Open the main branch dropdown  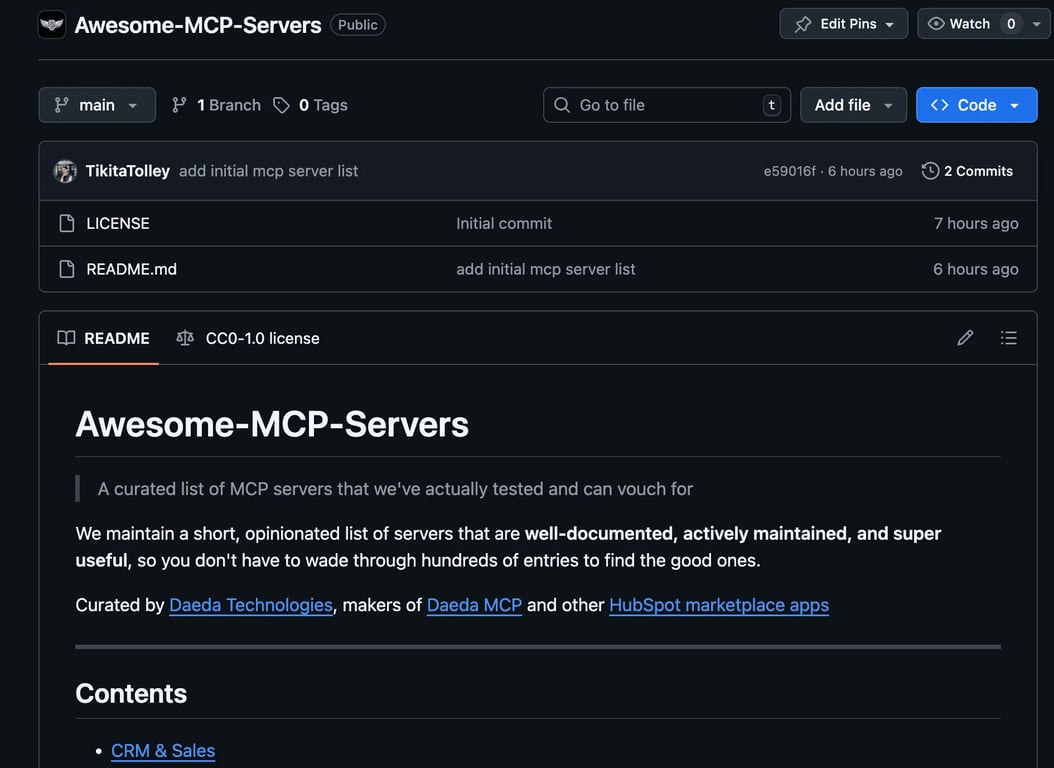coord(97,104)
